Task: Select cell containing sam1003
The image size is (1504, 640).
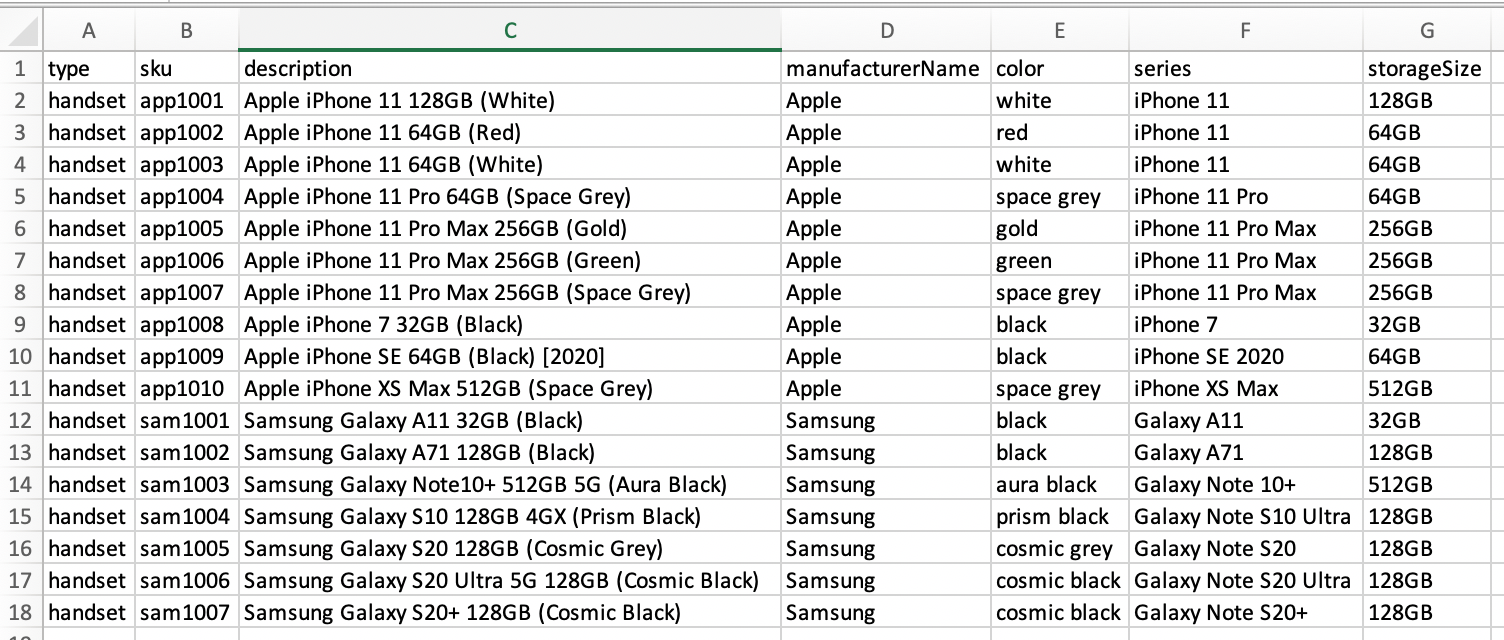Action: 187,484
